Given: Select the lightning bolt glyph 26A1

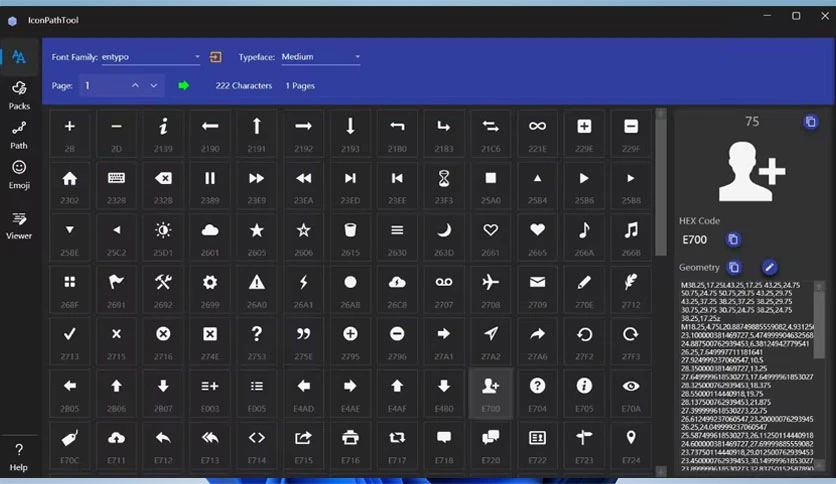Looking at the screenshot, I should (303, 289).
